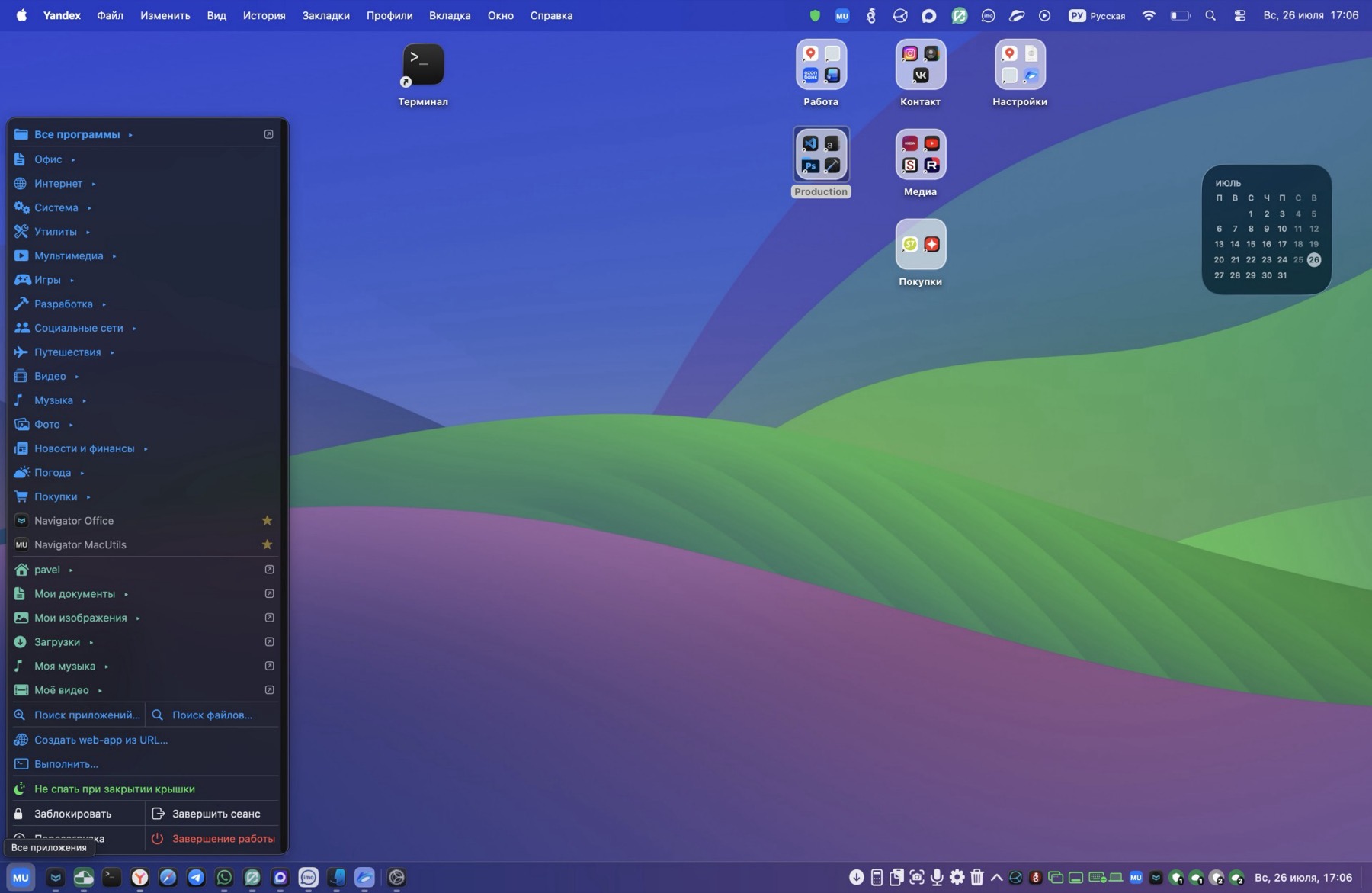Open the calculator icon in the tray
This screenshot has height=893, width=1372.
pos(877,877)
